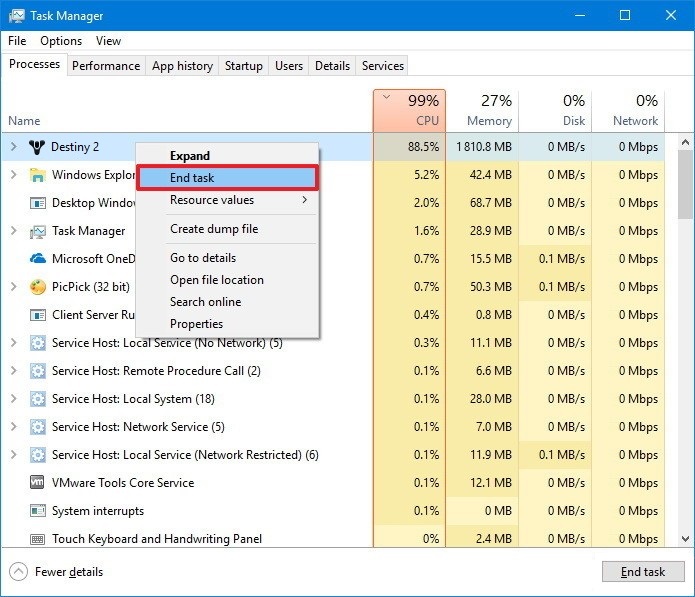Click the VMware Tools Core Service icon
The height and width of the screenshot is (597, 695).
[x=38, y=483]
